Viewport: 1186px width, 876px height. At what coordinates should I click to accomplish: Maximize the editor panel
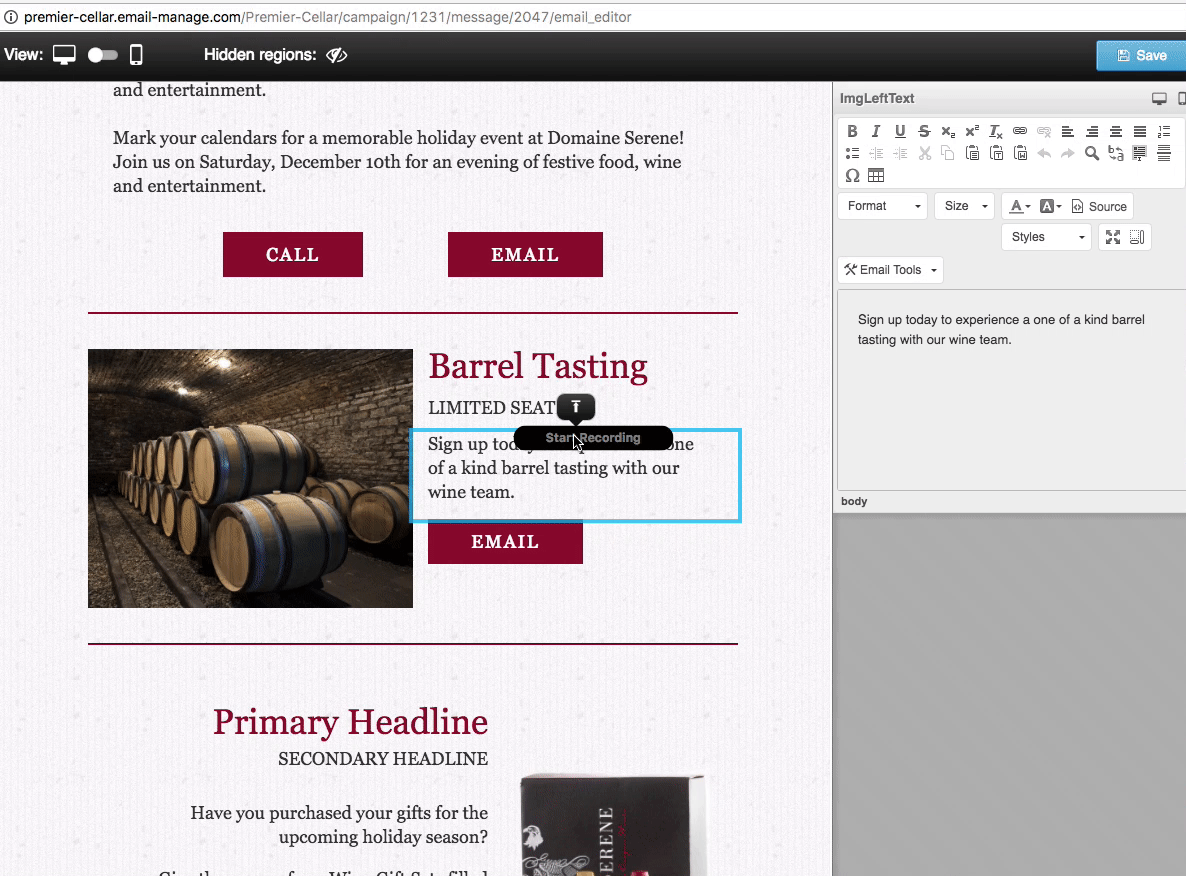[x=1113, y=237]
